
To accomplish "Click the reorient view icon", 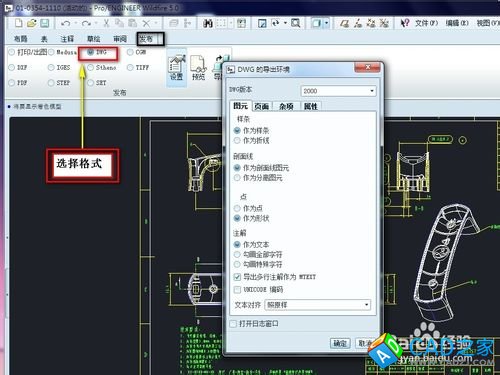I will click(x=275, y=23).
